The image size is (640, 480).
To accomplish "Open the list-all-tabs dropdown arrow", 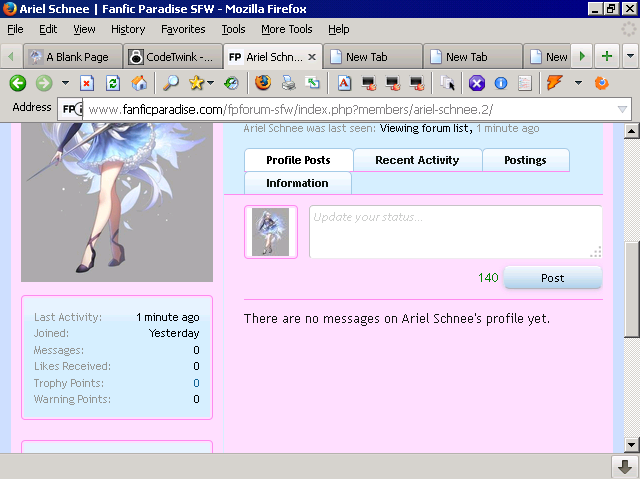I will point(630,56).
